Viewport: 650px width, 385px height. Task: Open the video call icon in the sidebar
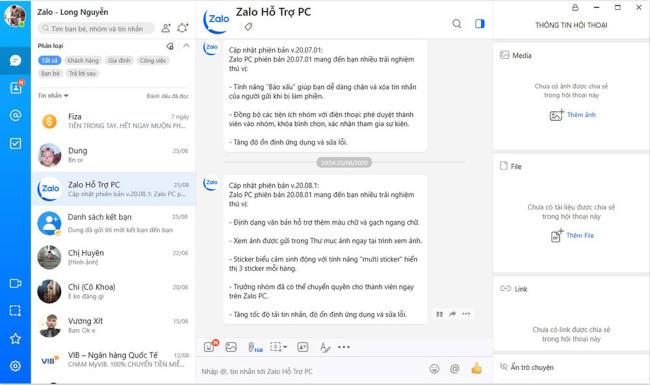15,283
